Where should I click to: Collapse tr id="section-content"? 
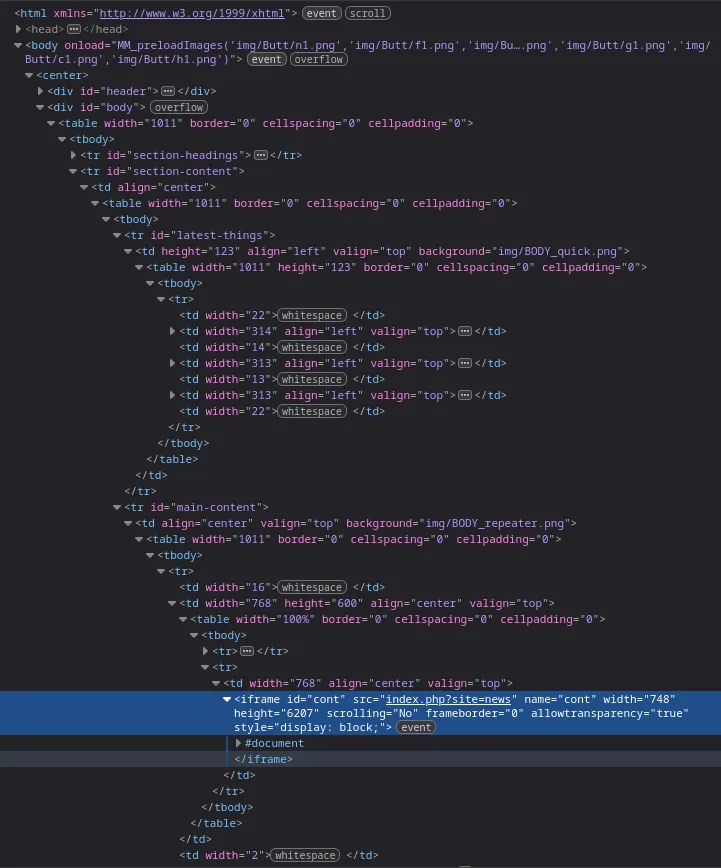[73, 172]
